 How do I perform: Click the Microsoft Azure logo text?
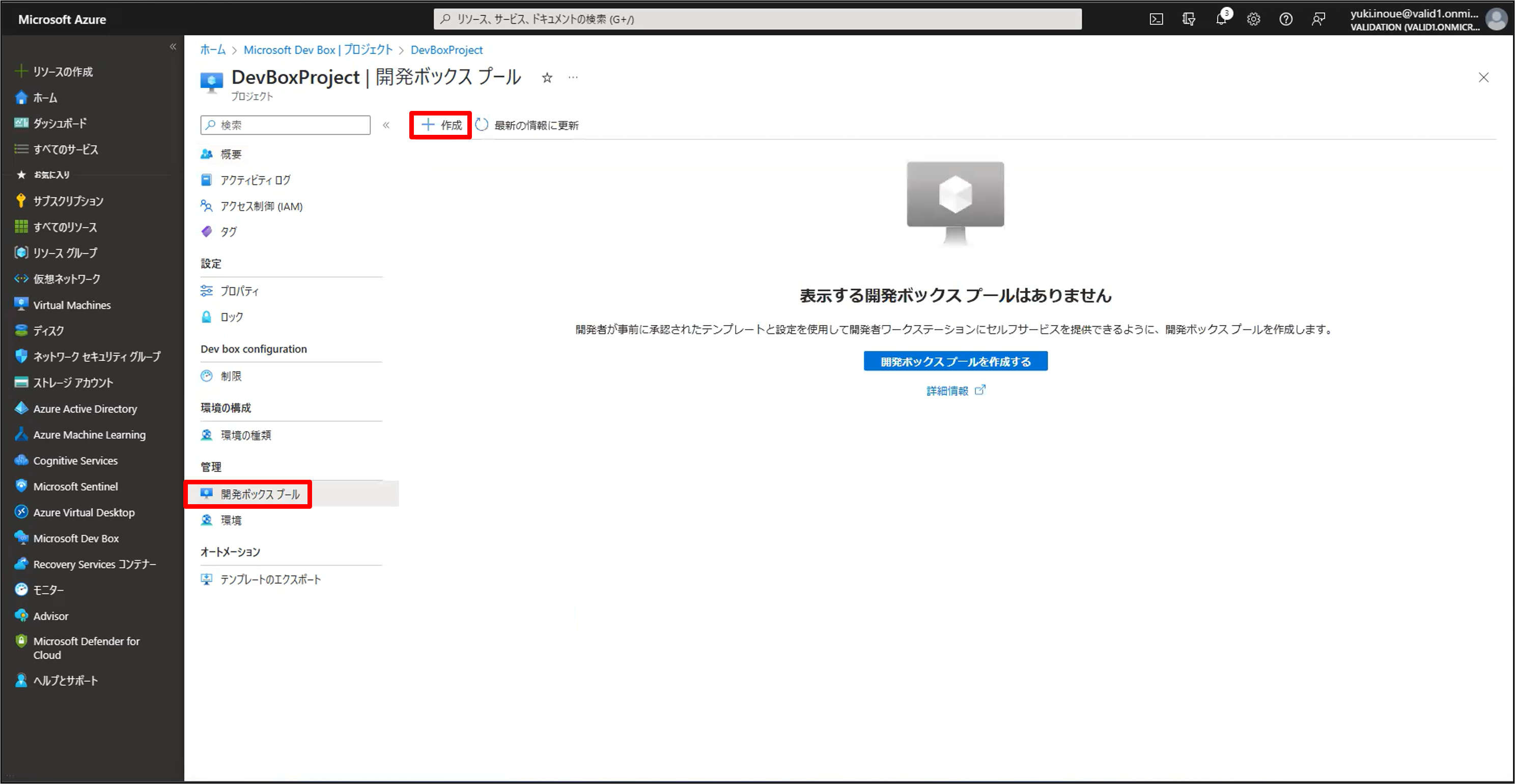62,19
